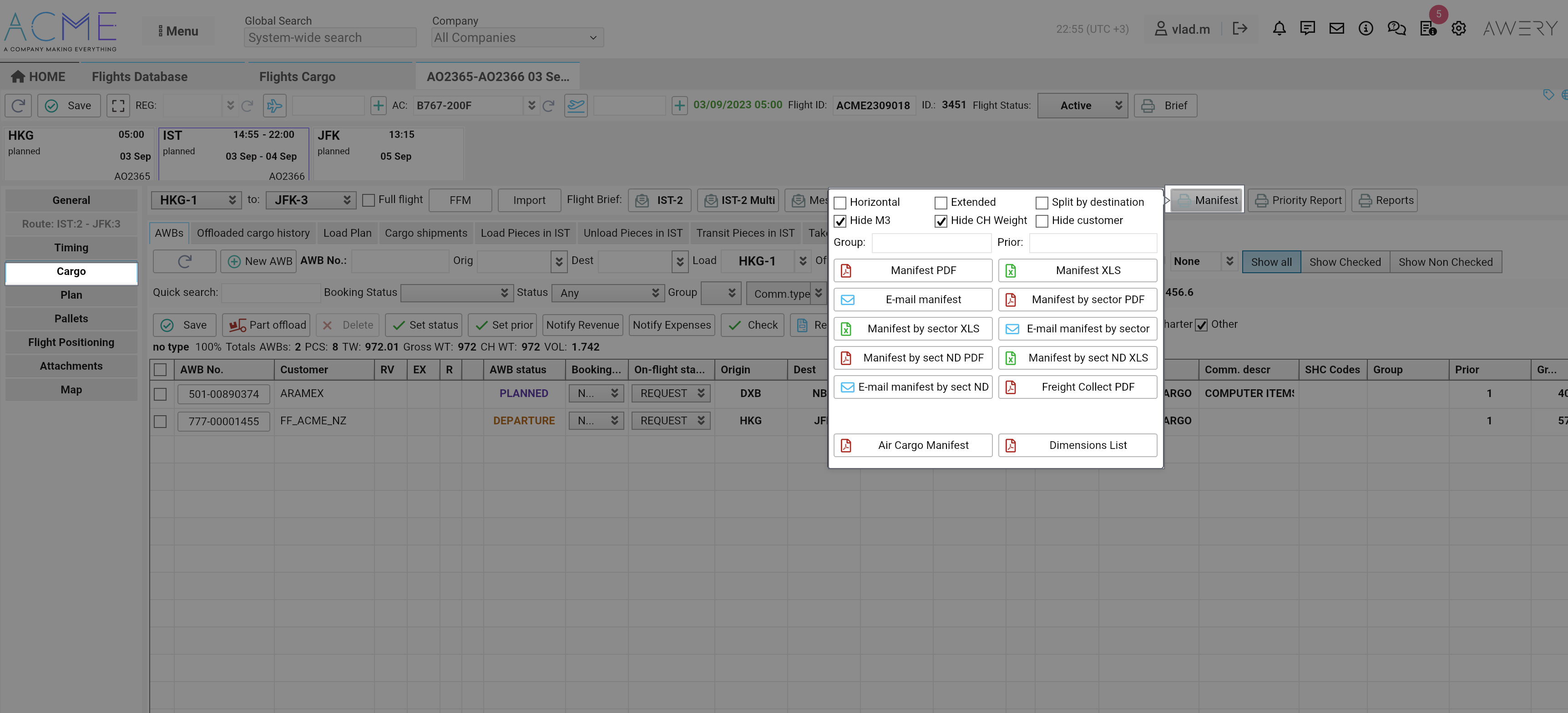Viewport: 1568px width, 713px height.
Task: Open the Flight Status Active dropdown
Action: pyautogui.click(x=1082, y=106)
